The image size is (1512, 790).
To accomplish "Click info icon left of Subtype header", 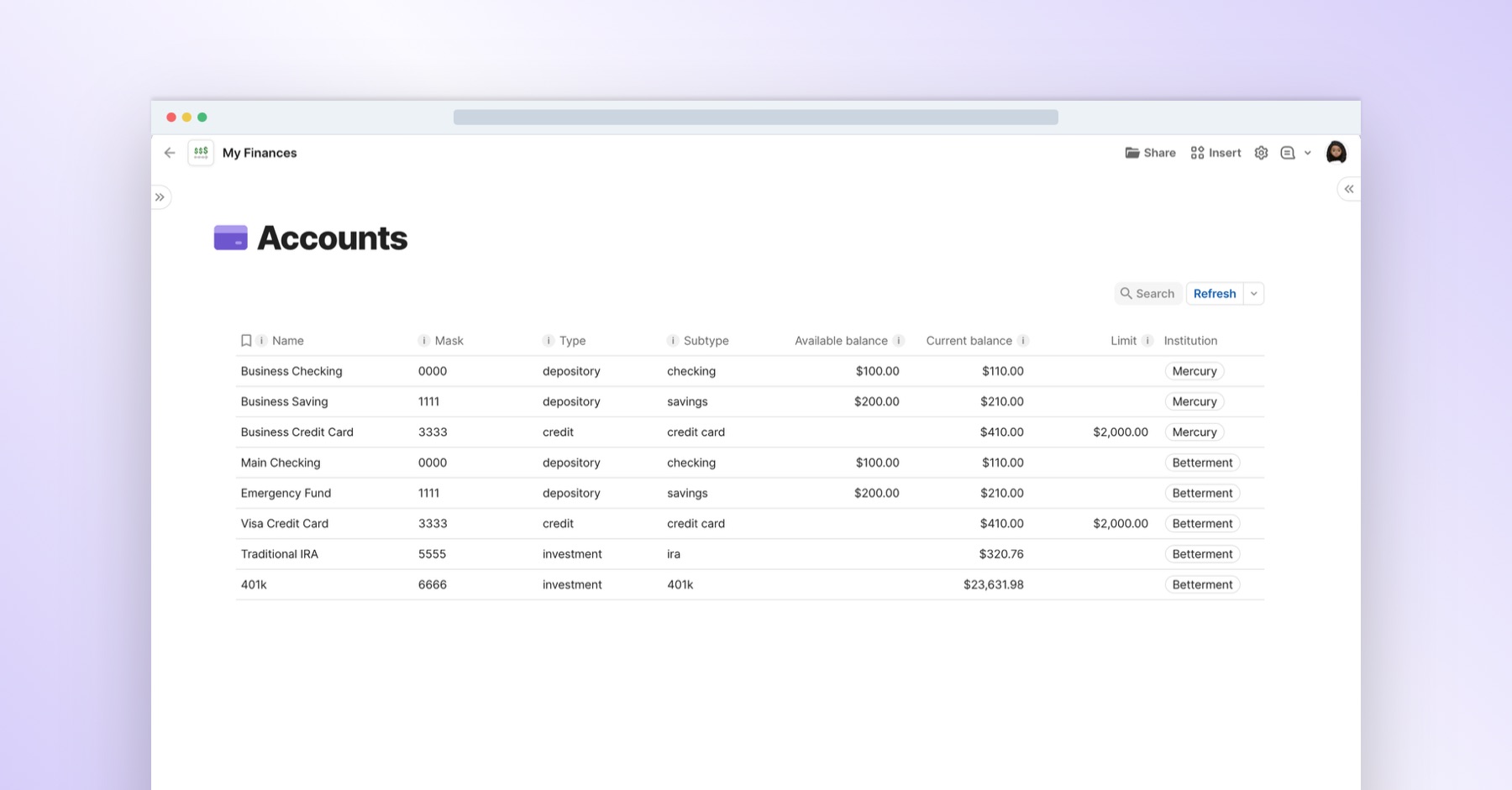I will click(672, 341).
